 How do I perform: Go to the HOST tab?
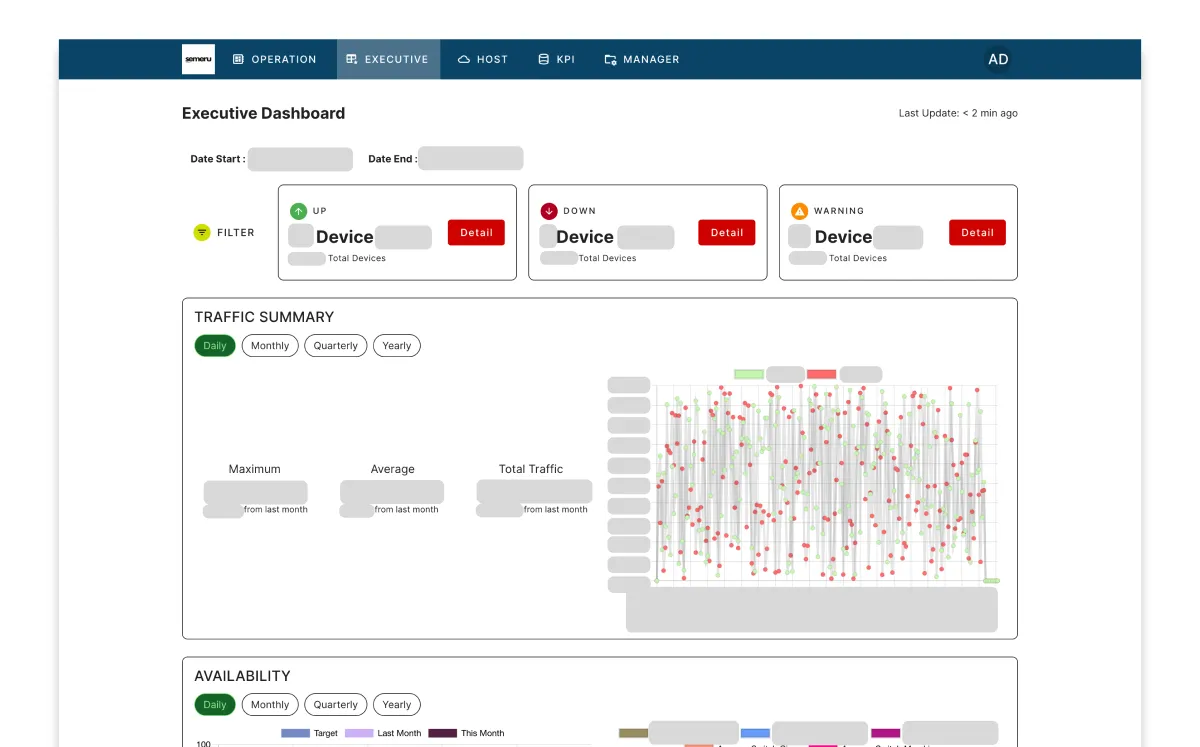click(483, 59)
